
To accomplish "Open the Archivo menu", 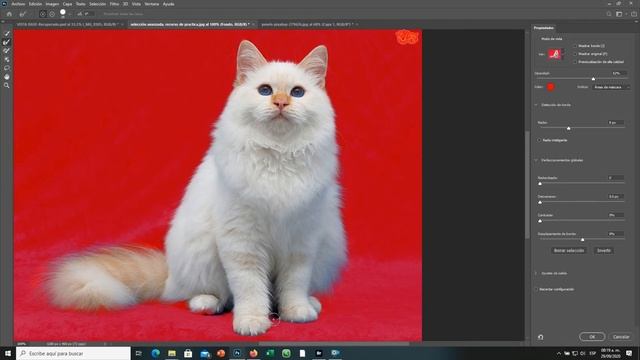I will (x=18, y=4).
